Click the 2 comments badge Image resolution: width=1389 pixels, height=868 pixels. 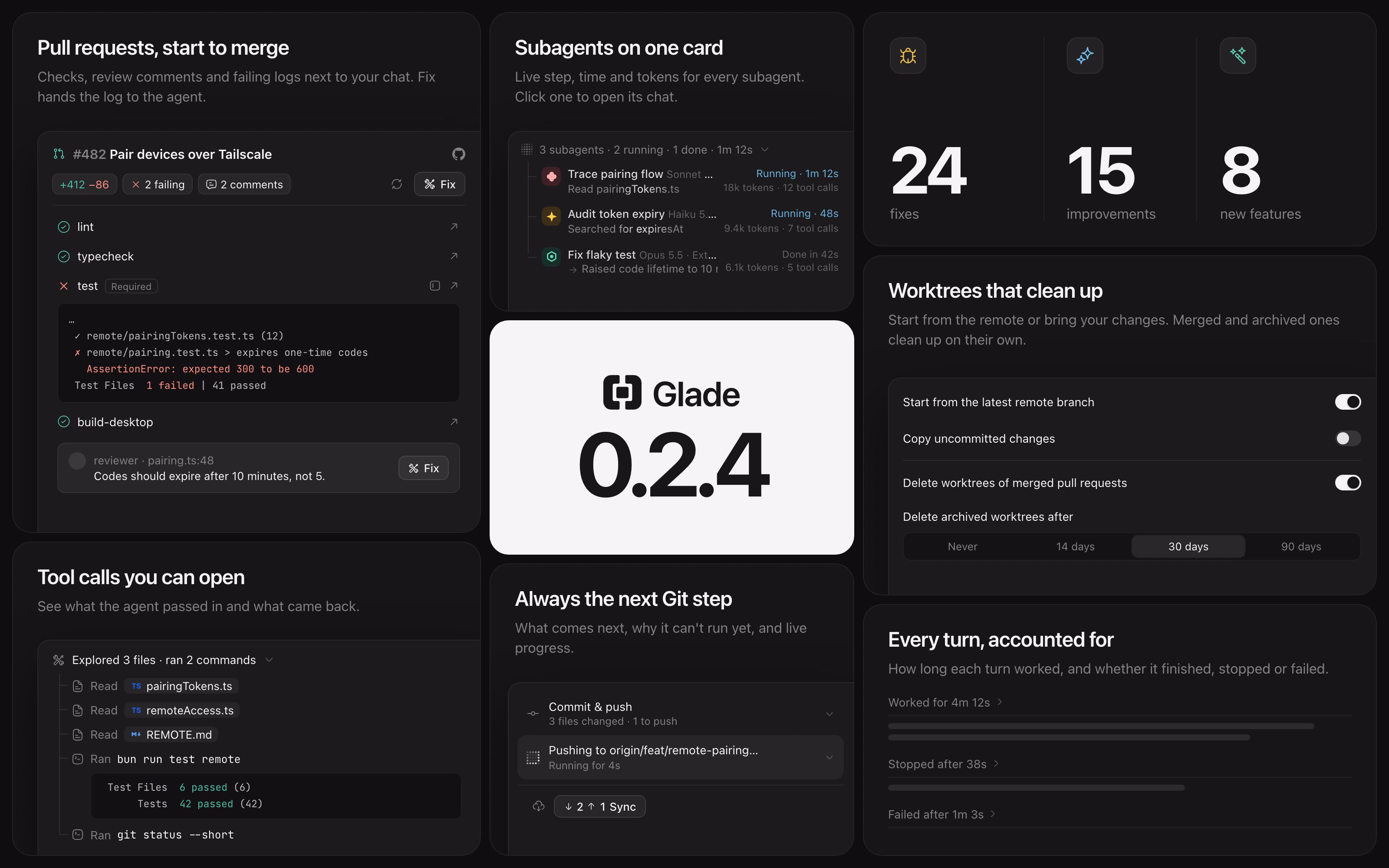[x=244, y=184]
